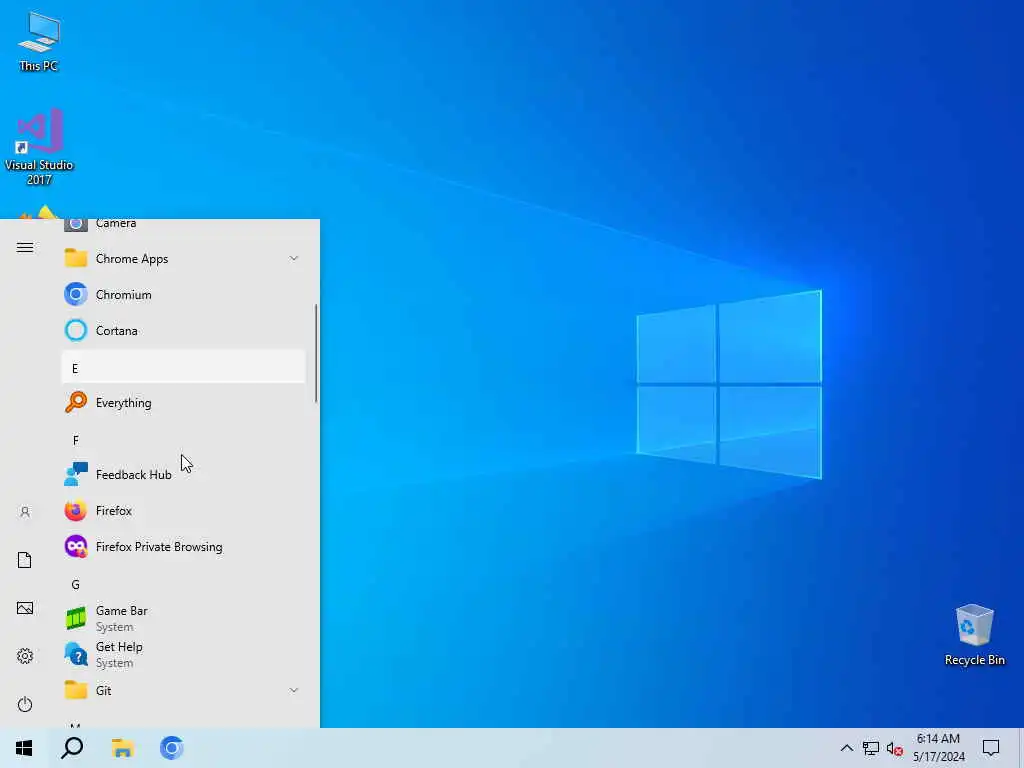Open Get Help system app
Viewport: 1024px width, 768px height.
(x=184, y=654)
